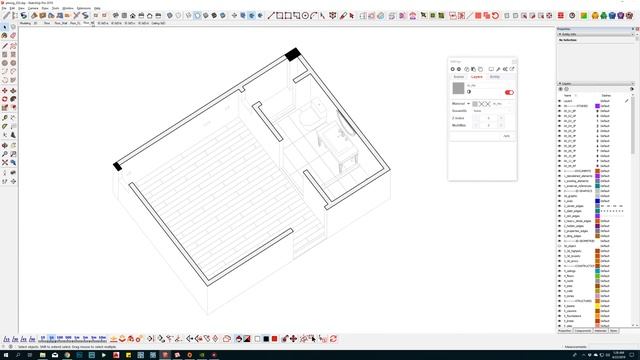This screenshot has height=360, width=640.
Task: Click the Zoom Extents tool
Action: coord(4,162)
